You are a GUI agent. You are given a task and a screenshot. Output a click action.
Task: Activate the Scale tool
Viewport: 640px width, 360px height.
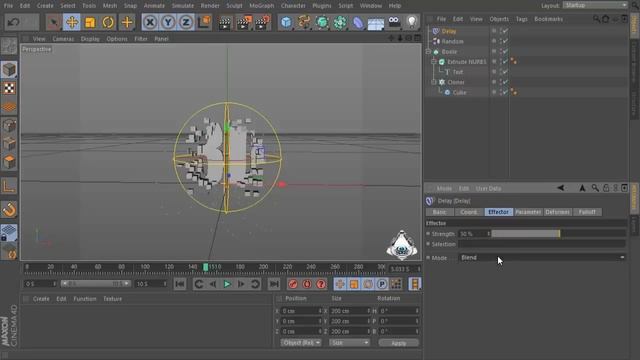tap(90, 22)
